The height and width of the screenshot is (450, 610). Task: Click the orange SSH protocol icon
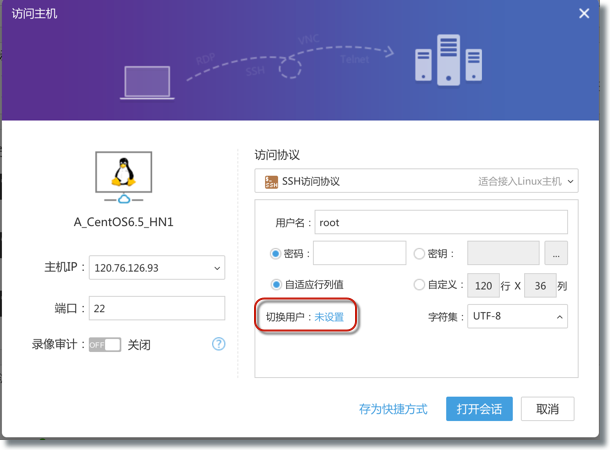271,182
